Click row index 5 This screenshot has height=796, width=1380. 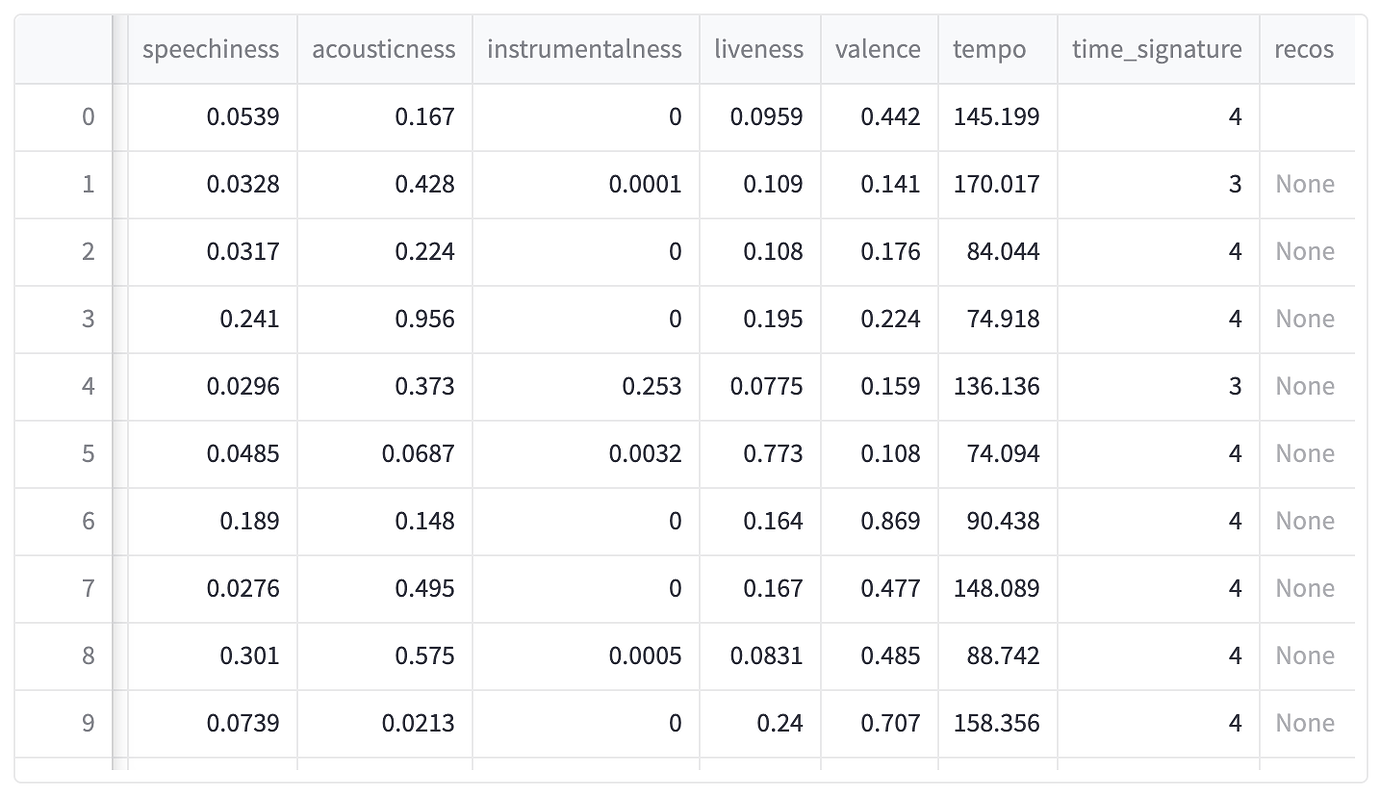tap(88, 454)
